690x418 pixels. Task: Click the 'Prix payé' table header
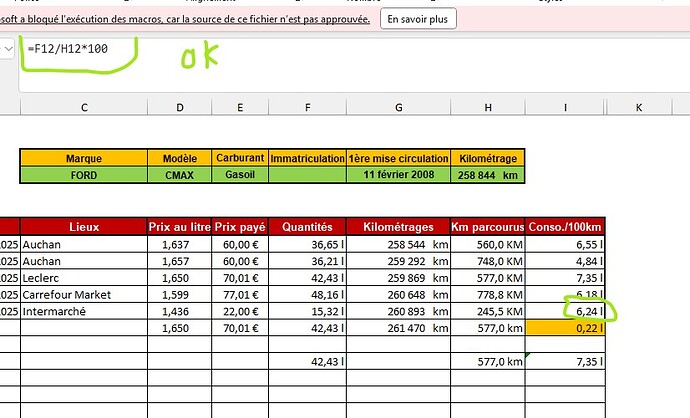coord(240,227)
